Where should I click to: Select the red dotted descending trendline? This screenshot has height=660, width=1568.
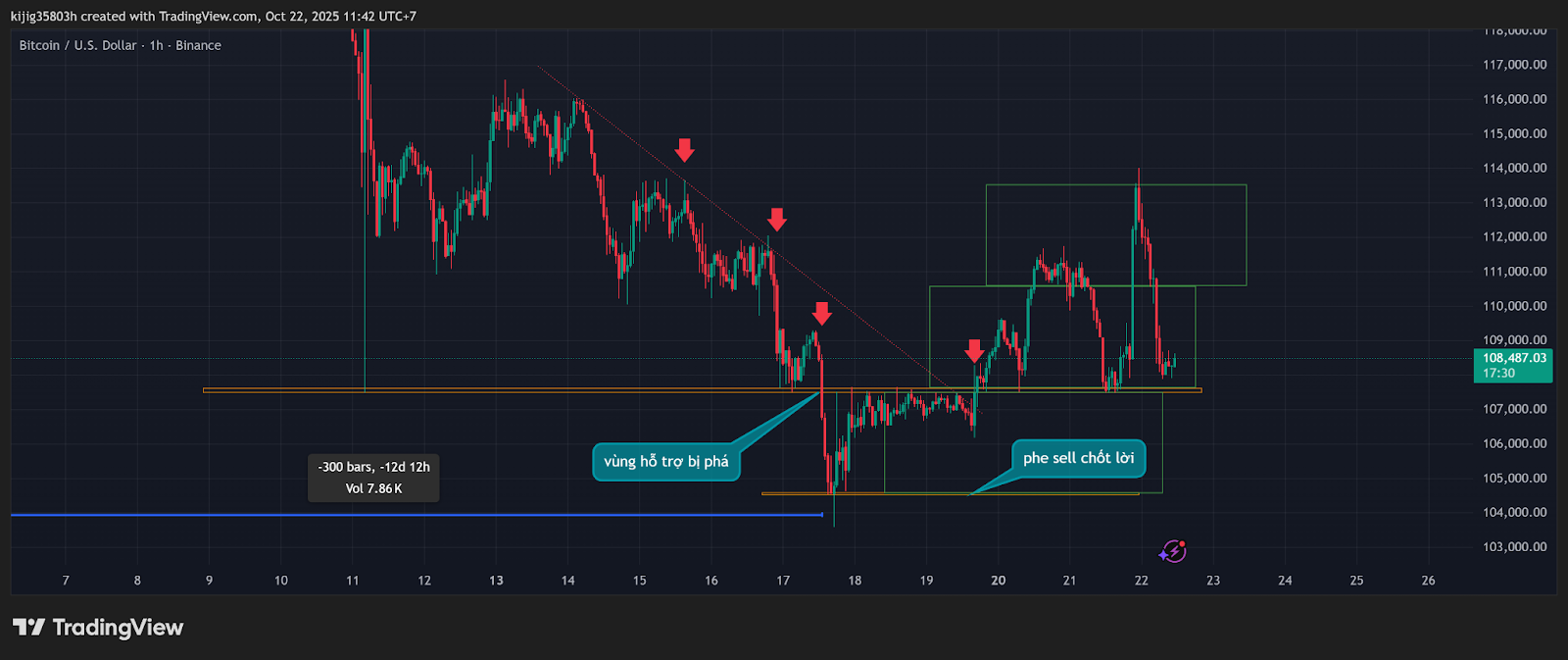(637, 142)
